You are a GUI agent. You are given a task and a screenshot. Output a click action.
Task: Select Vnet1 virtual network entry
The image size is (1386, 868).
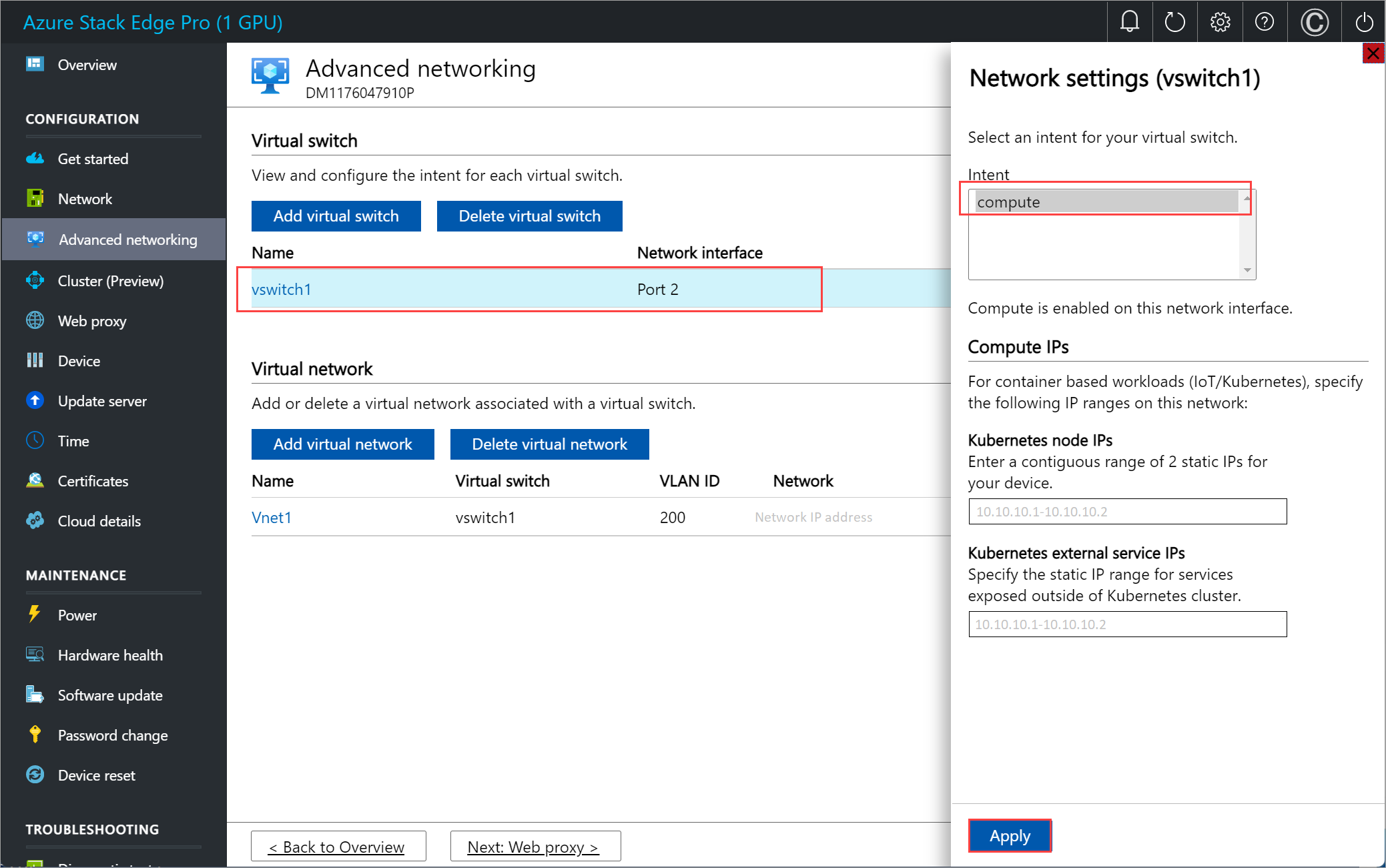272,517
